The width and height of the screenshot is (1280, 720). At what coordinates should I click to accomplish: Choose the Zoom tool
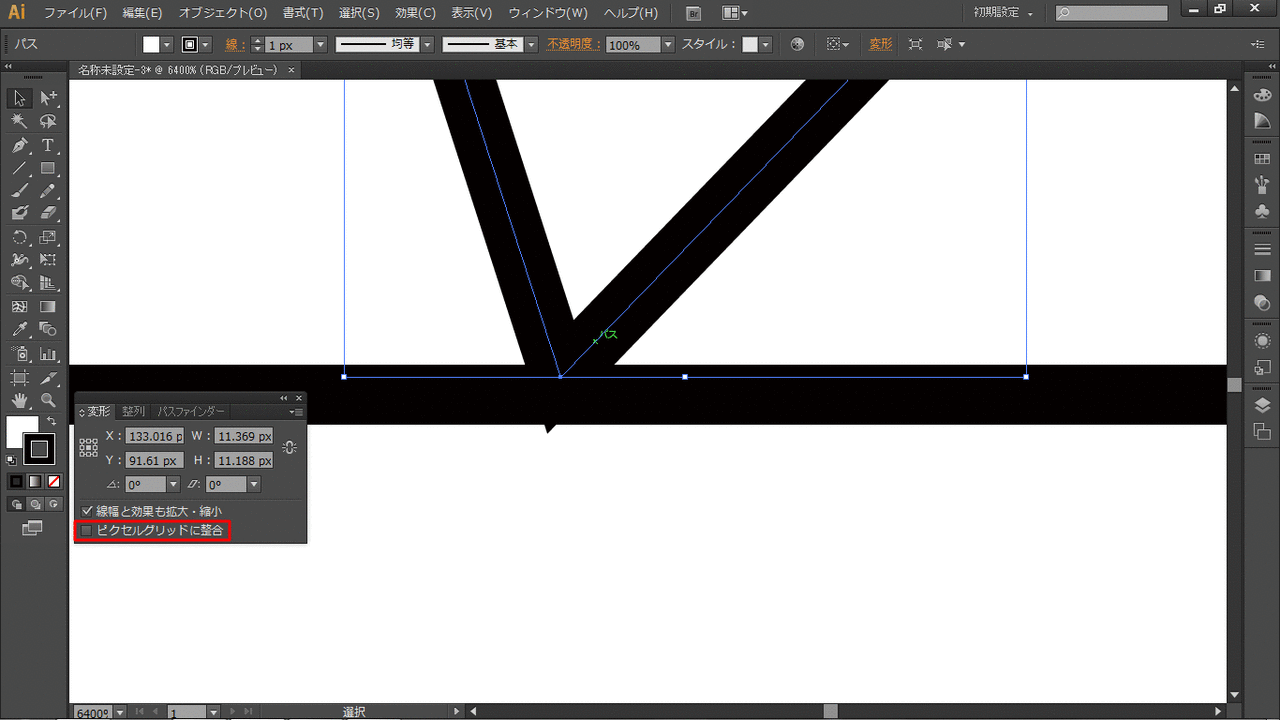(48, 401)
